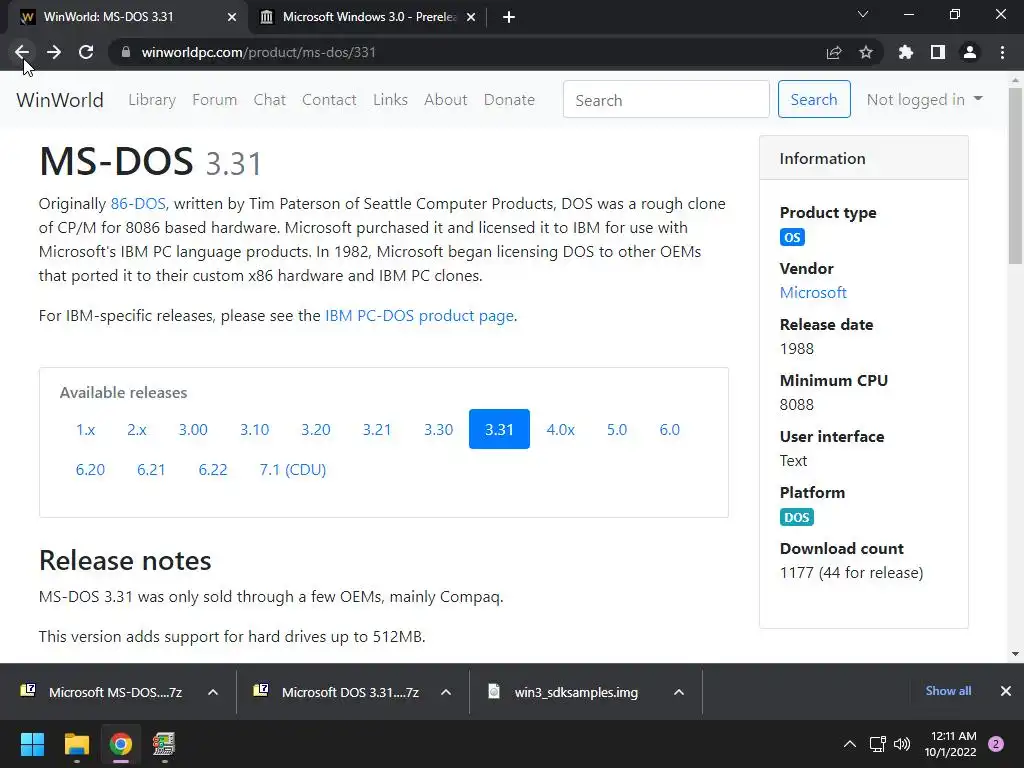Open the Chrome extensions puzzle icon
Screen dimensions: 1024x768
click(x=906, y=52)
